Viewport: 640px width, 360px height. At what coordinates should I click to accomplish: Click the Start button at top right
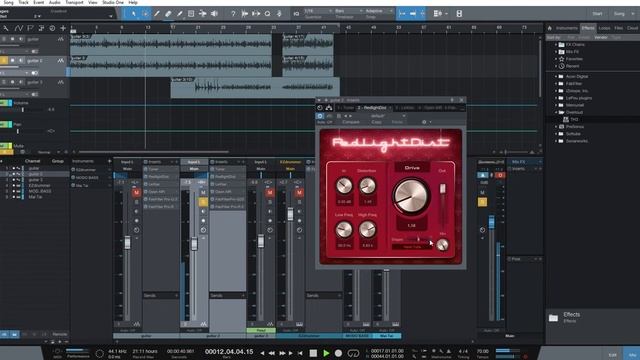(x=597, y=14)
